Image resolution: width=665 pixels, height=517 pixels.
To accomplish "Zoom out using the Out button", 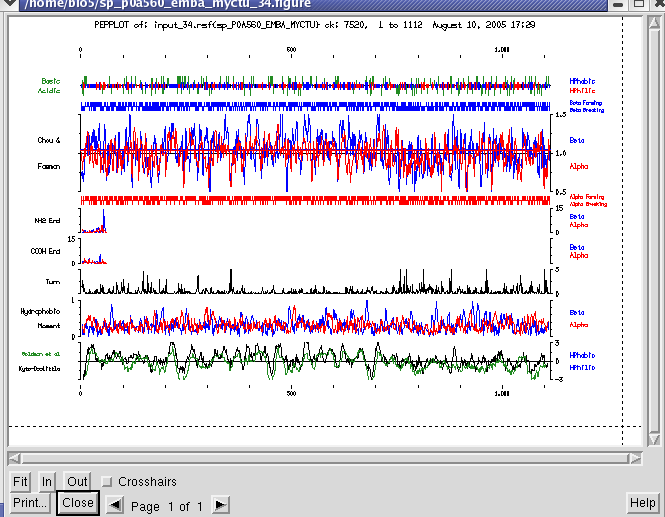I will pos(77,482).
